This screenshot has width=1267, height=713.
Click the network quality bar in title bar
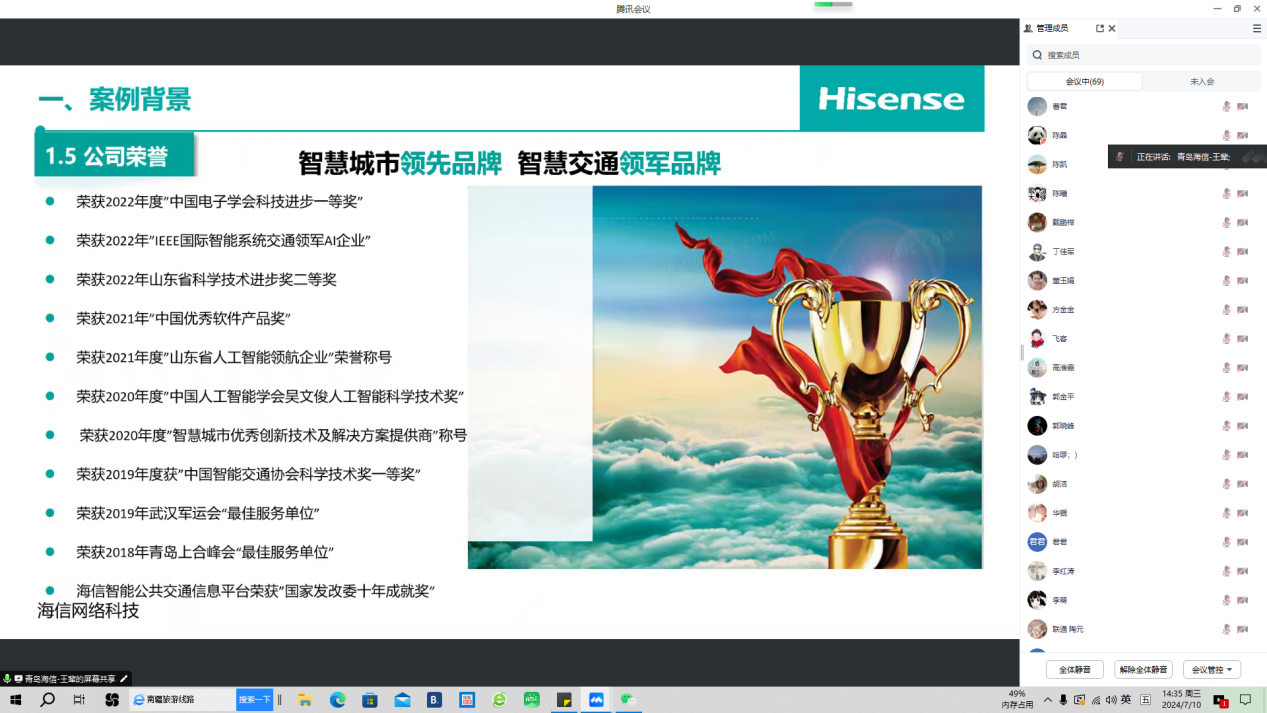coord(832,5)
